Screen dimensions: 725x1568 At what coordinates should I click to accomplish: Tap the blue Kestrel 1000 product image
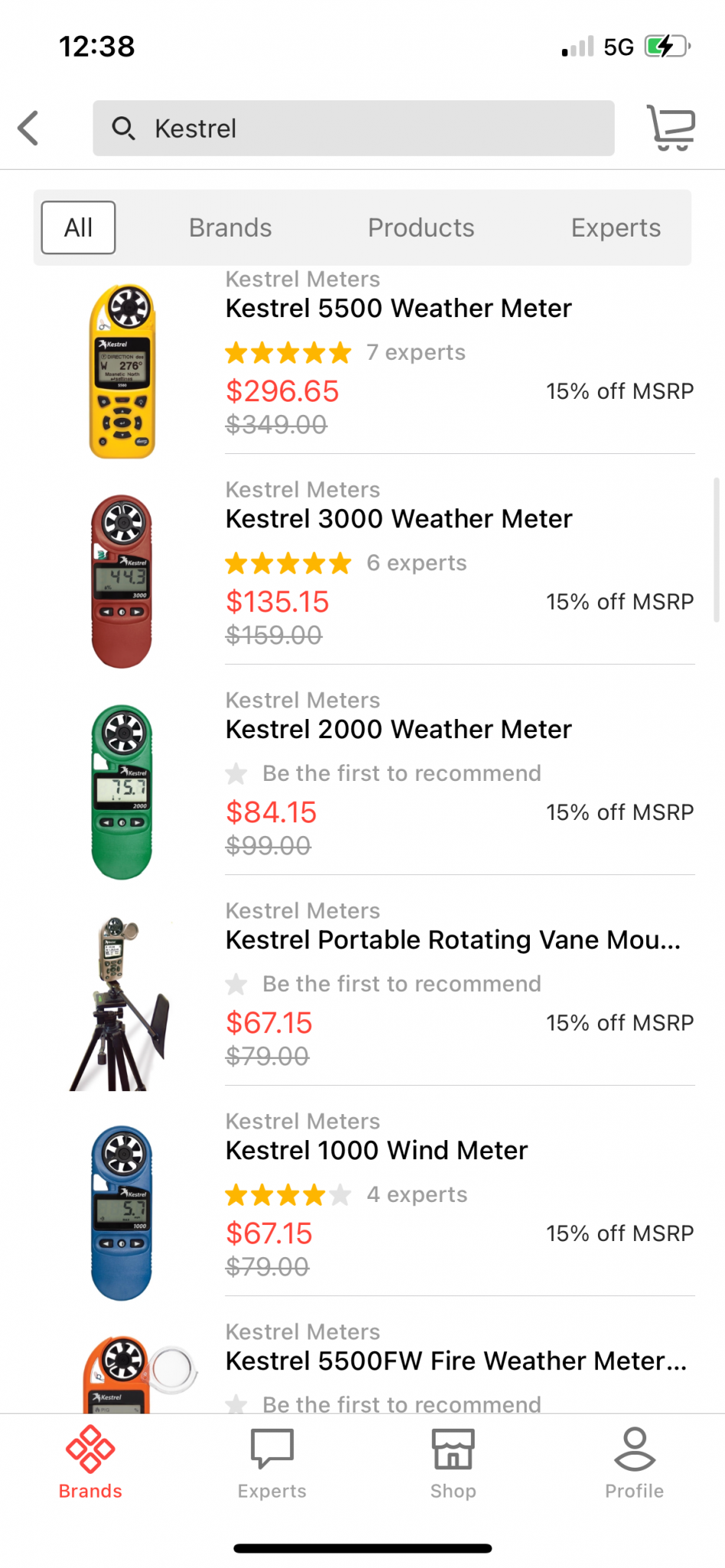tap(122, 1213)
